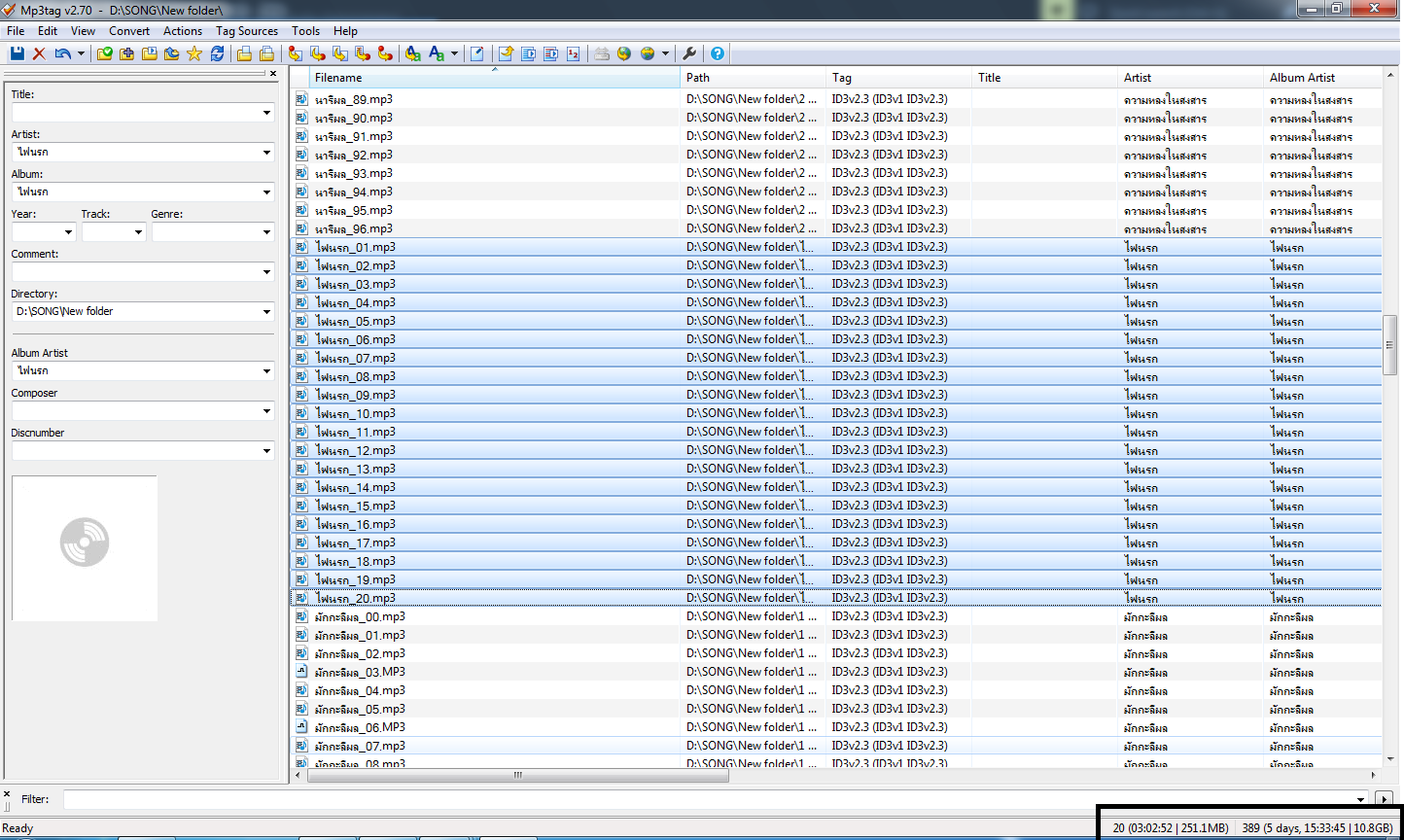Sort by the Title column header
This screenshot has height=840, width=1404.
[x=1044, y=78]
